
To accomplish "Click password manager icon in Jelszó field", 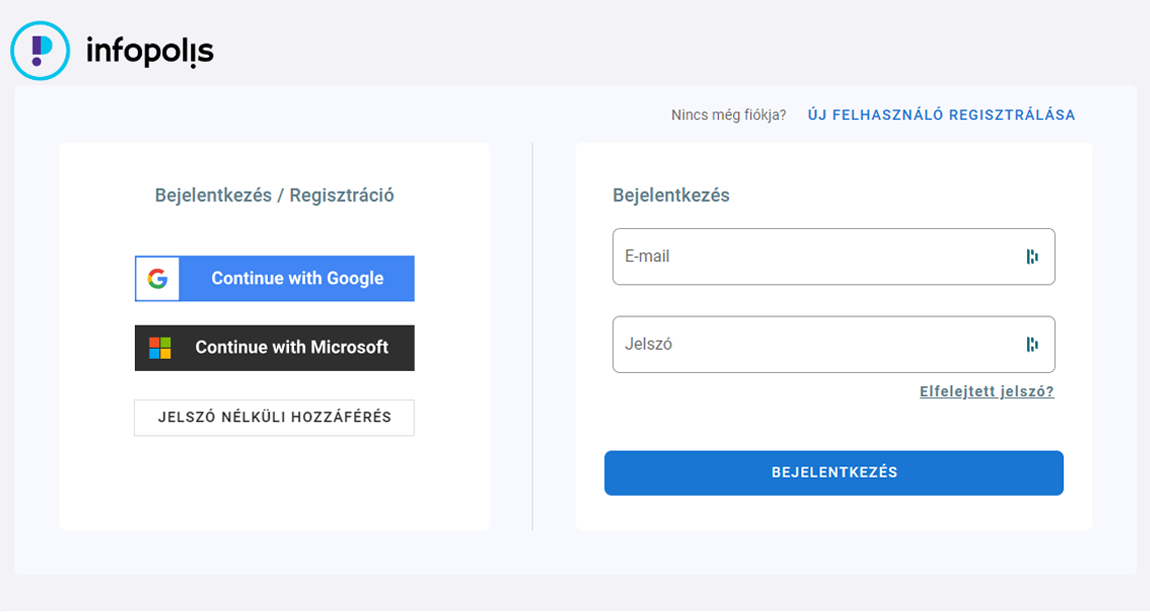I will click(1032, 344).
